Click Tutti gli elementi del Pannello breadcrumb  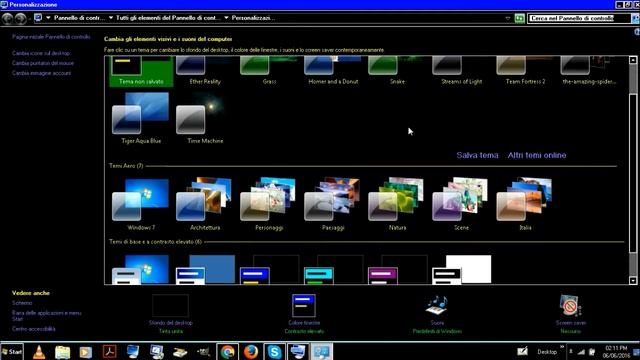pyautogui.click(x=168, y=18)
